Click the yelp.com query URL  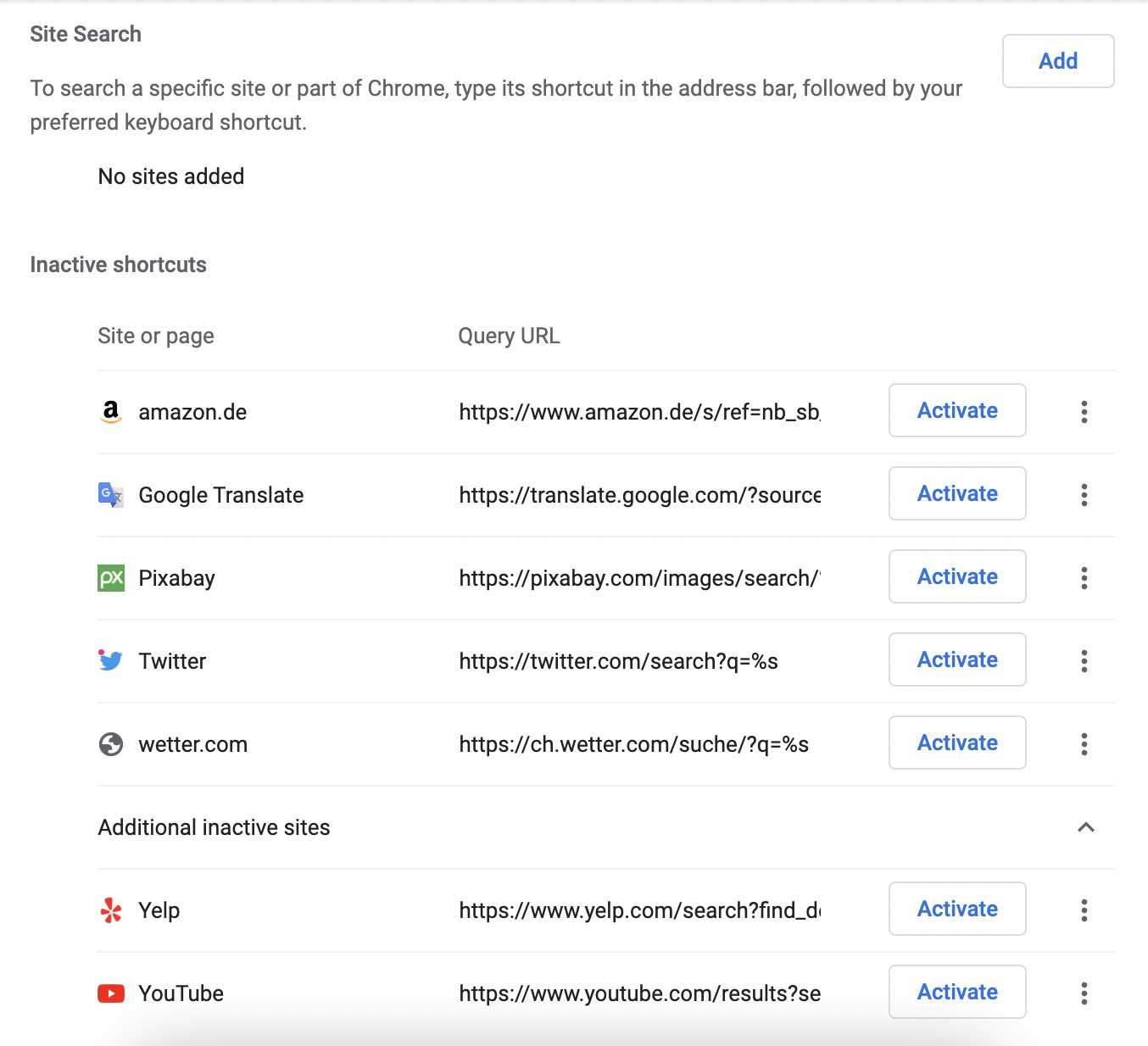pyautogui.click(x=639, y=910)
